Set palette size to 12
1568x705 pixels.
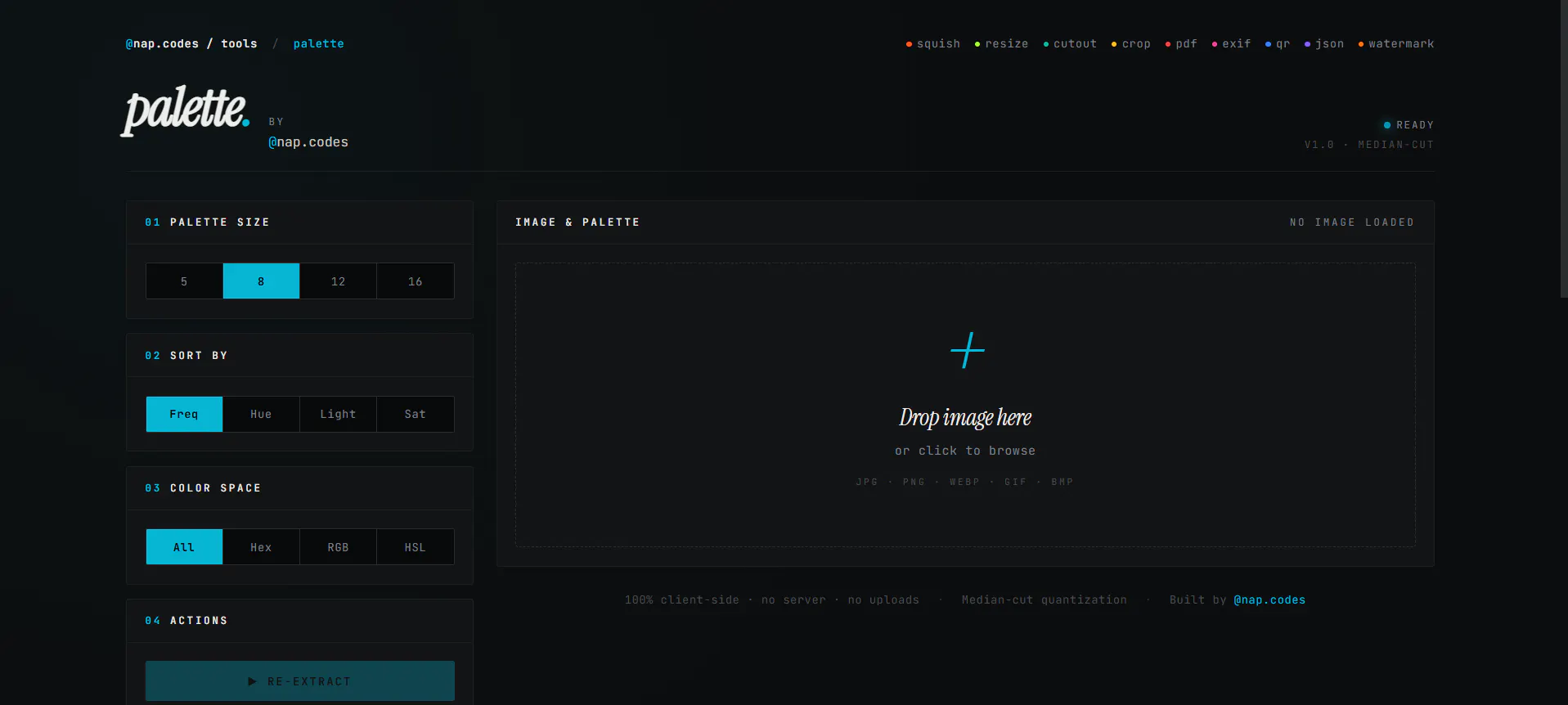pyautogui.click(x=338, y=281)
